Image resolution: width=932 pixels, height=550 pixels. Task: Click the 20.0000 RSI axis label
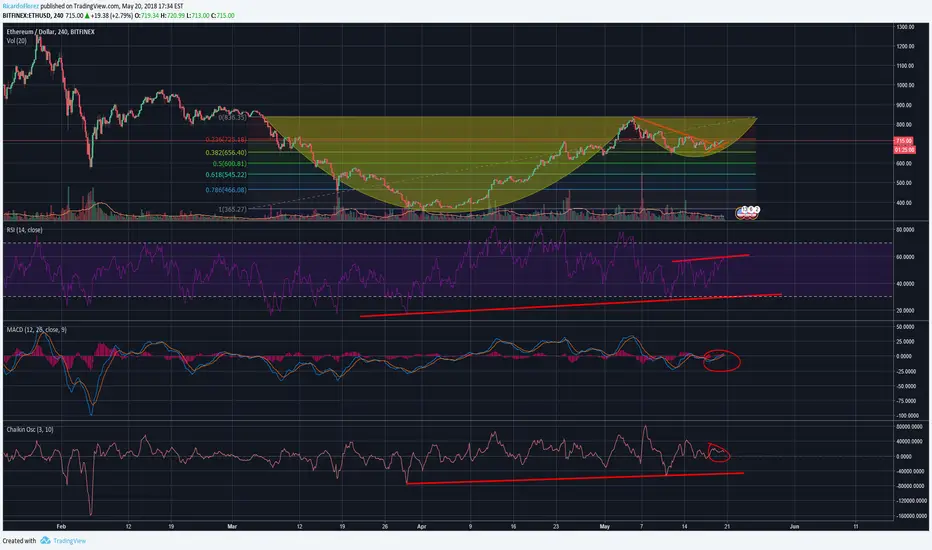click(x=905, y=310)
